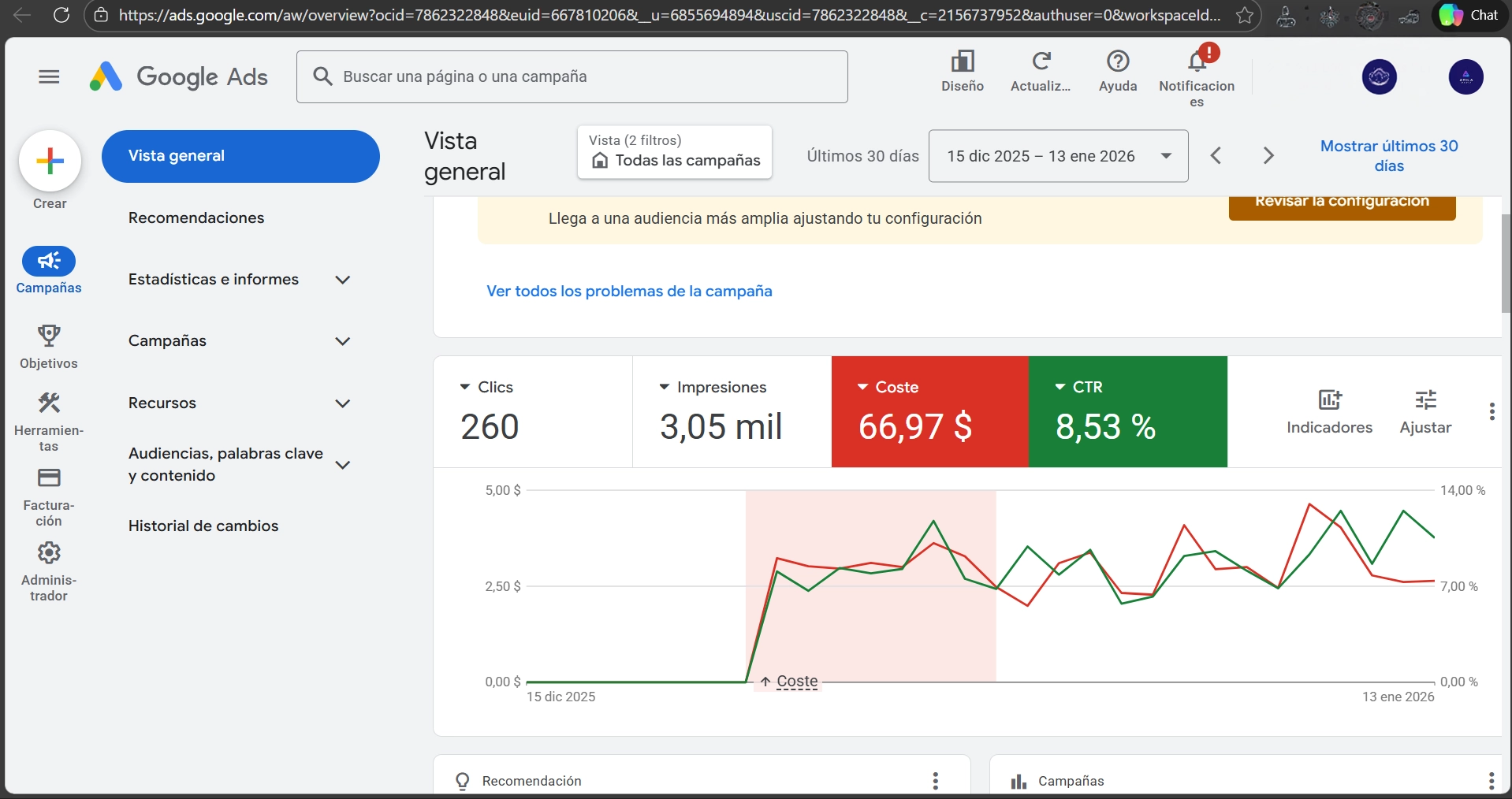
Task: Click the campaign search field
Action: pyautogui.click(x=583, y=76)
